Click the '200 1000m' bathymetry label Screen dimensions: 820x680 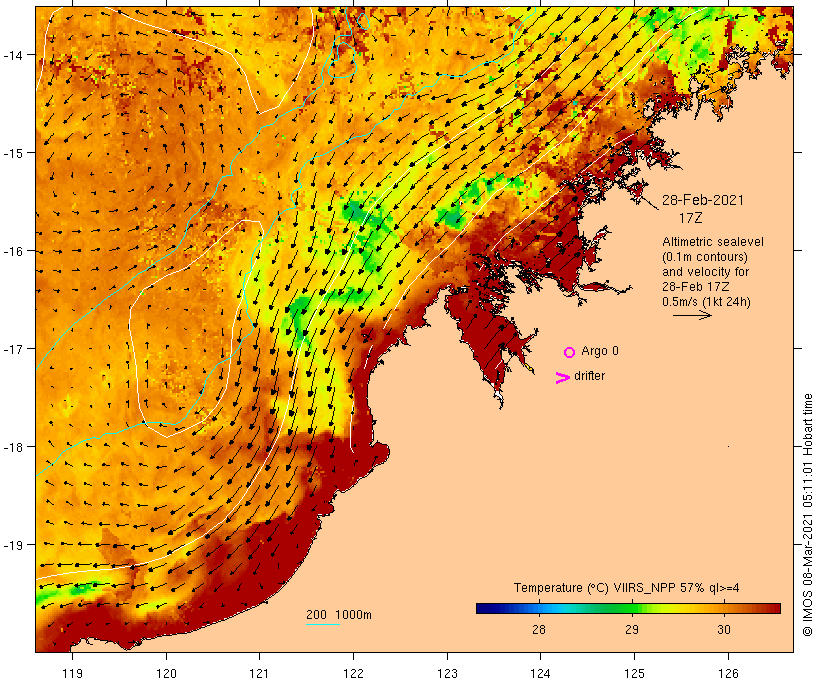[x=339, y=615]
